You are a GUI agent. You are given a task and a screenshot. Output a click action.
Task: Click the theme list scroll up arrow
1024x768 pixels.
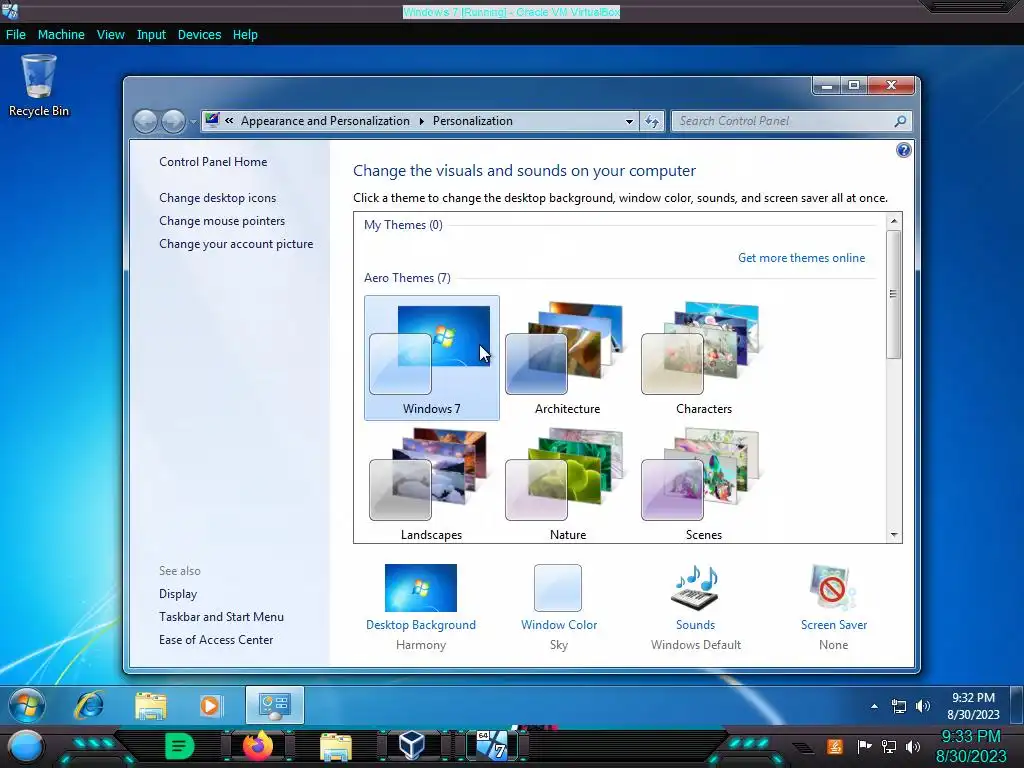[894, 221]
